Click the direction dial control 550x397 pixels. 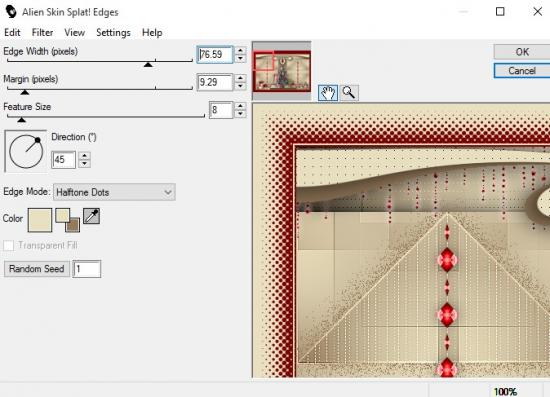(x=26, y=151)
